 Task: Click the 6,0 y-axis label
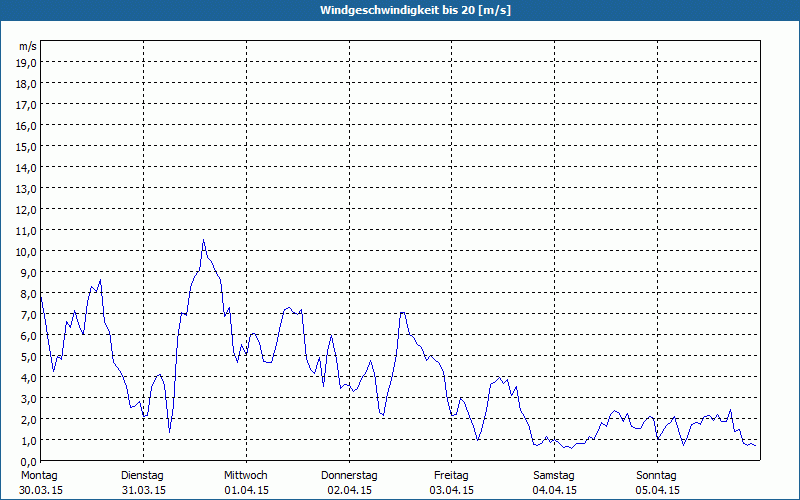coord(29,336)
